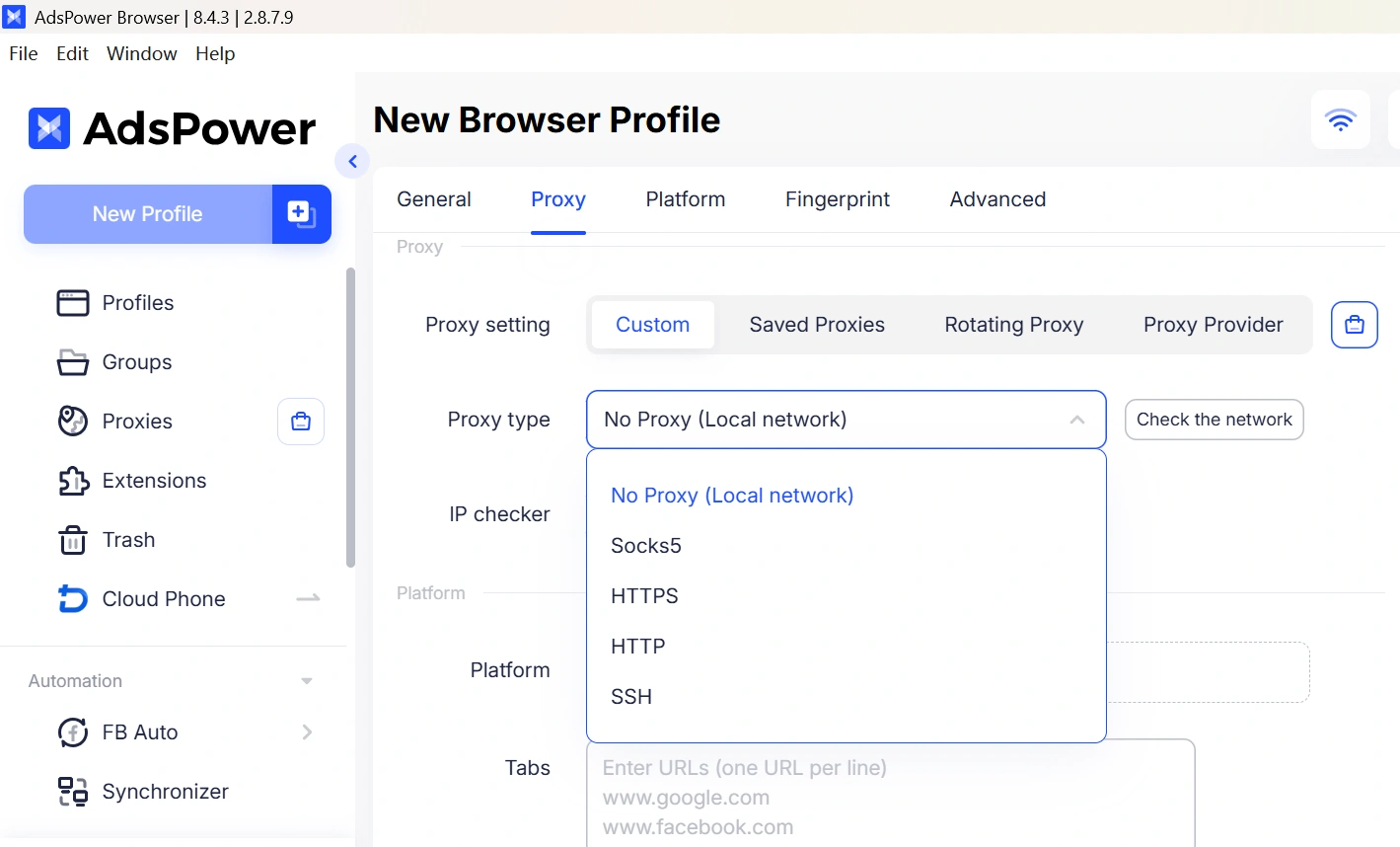Viewport: 1400px width, 847px height.
Task: Select SSH from proxy type list
Action: 846,697
